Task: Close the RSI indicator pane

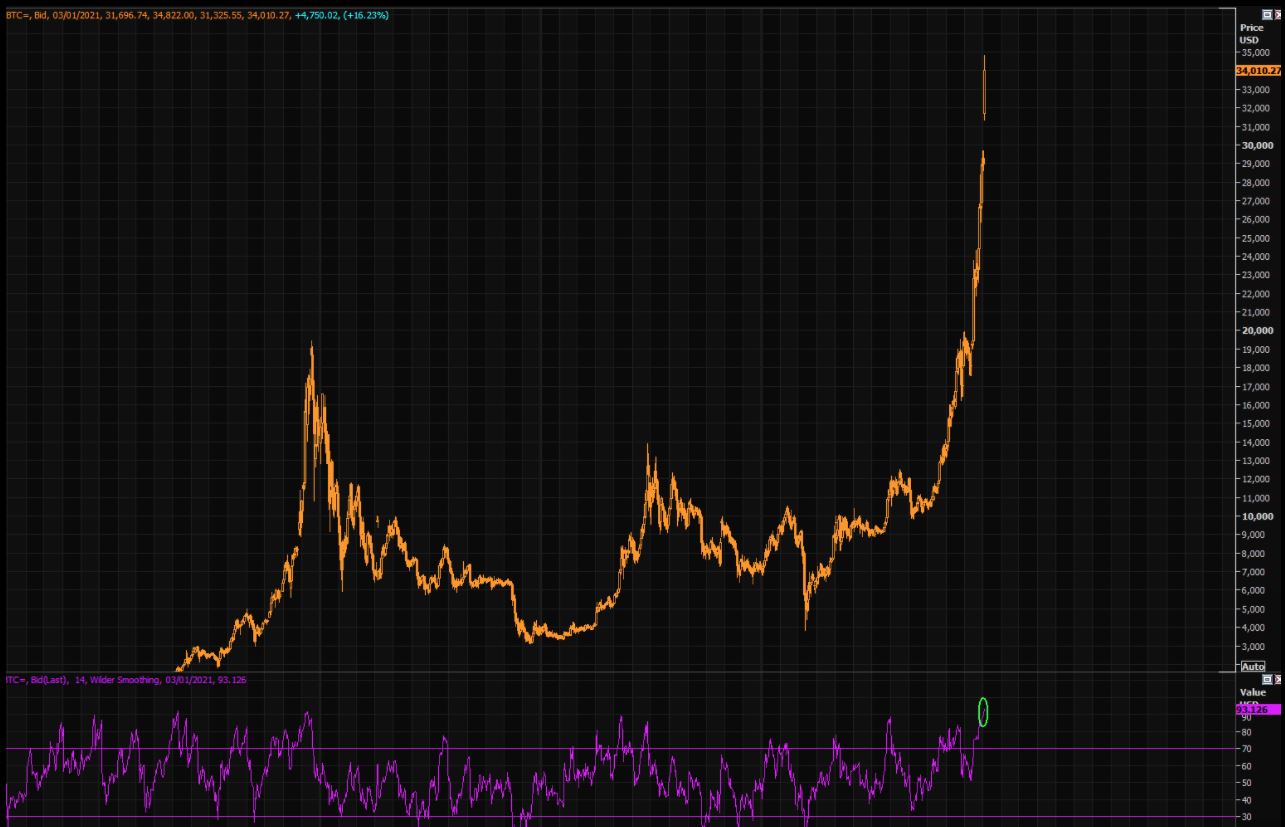Action: 1278,679
